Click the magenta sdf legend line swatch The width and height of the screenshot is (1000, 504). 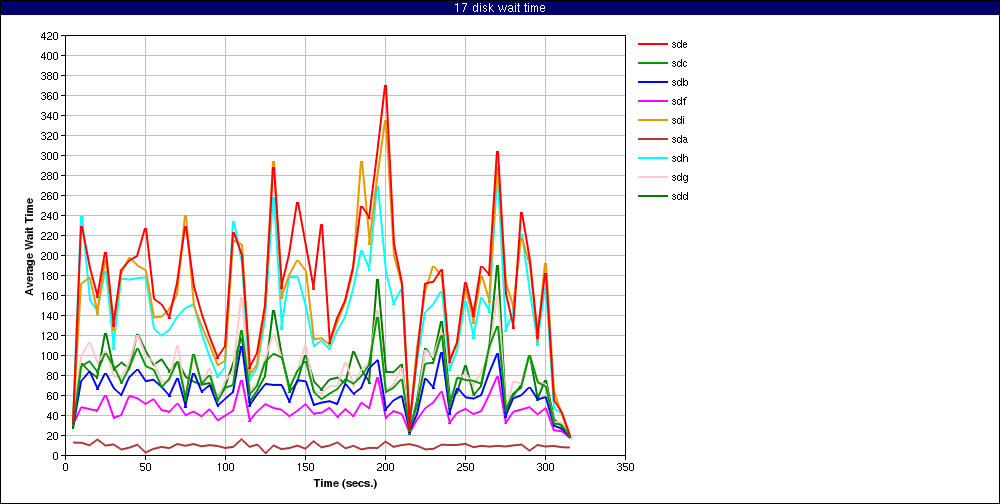[652, 101]
